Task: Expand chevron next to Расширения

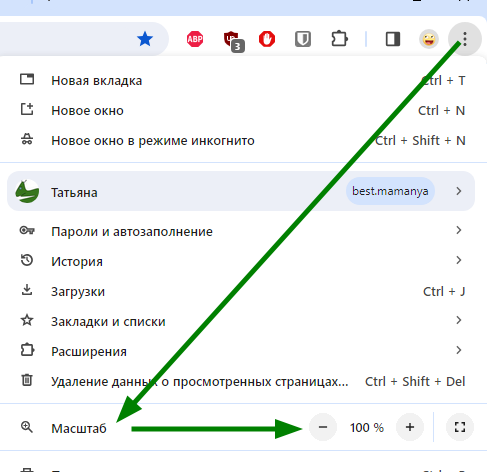Action: point(459,350)
